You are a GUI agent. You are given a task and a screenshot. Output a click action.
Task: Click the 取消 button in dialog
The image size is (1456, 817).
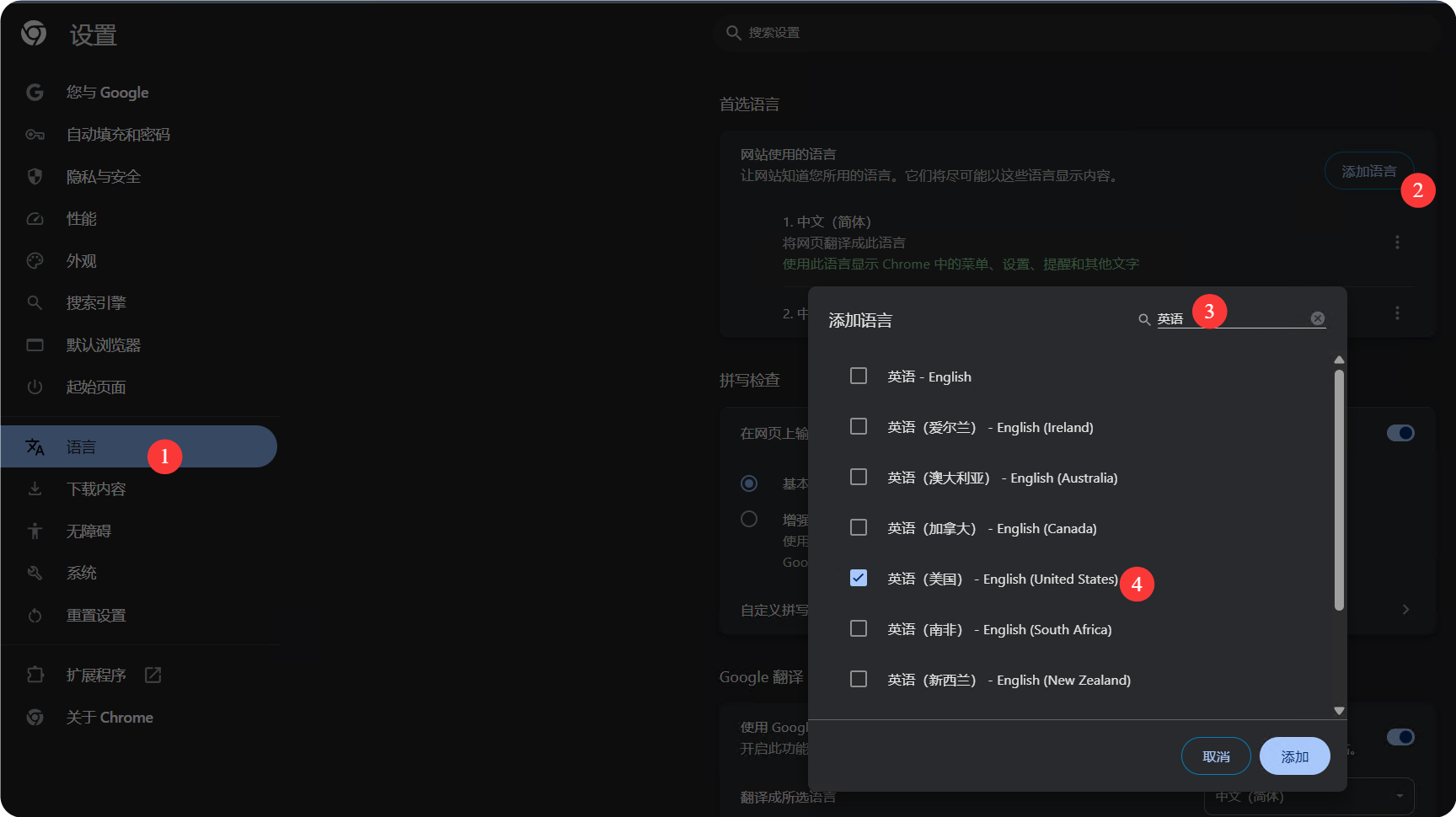click(1216, 756)
